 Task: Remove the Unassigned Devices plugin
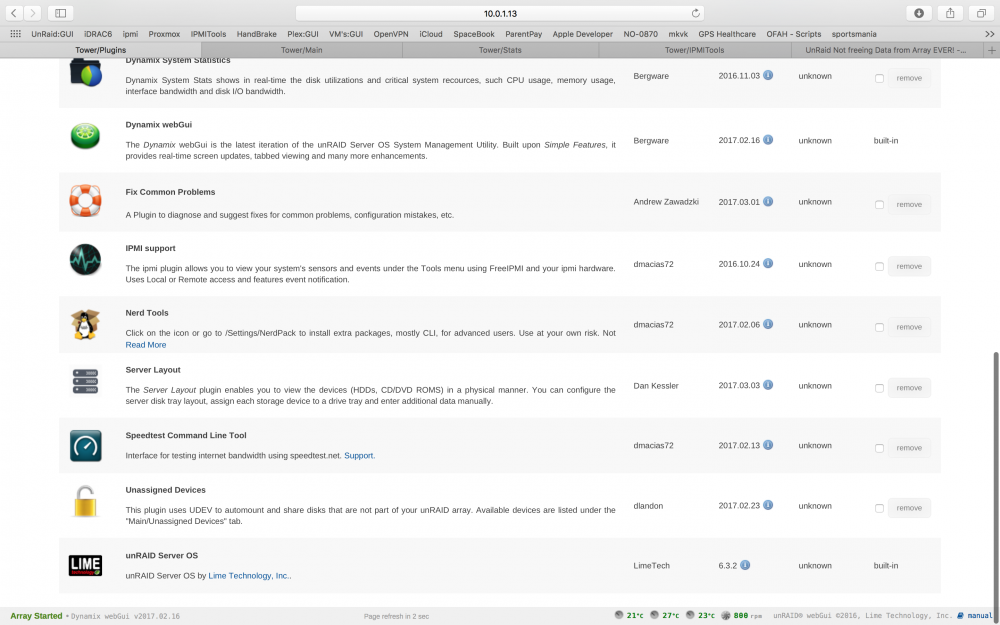click(x=909, y=508)
